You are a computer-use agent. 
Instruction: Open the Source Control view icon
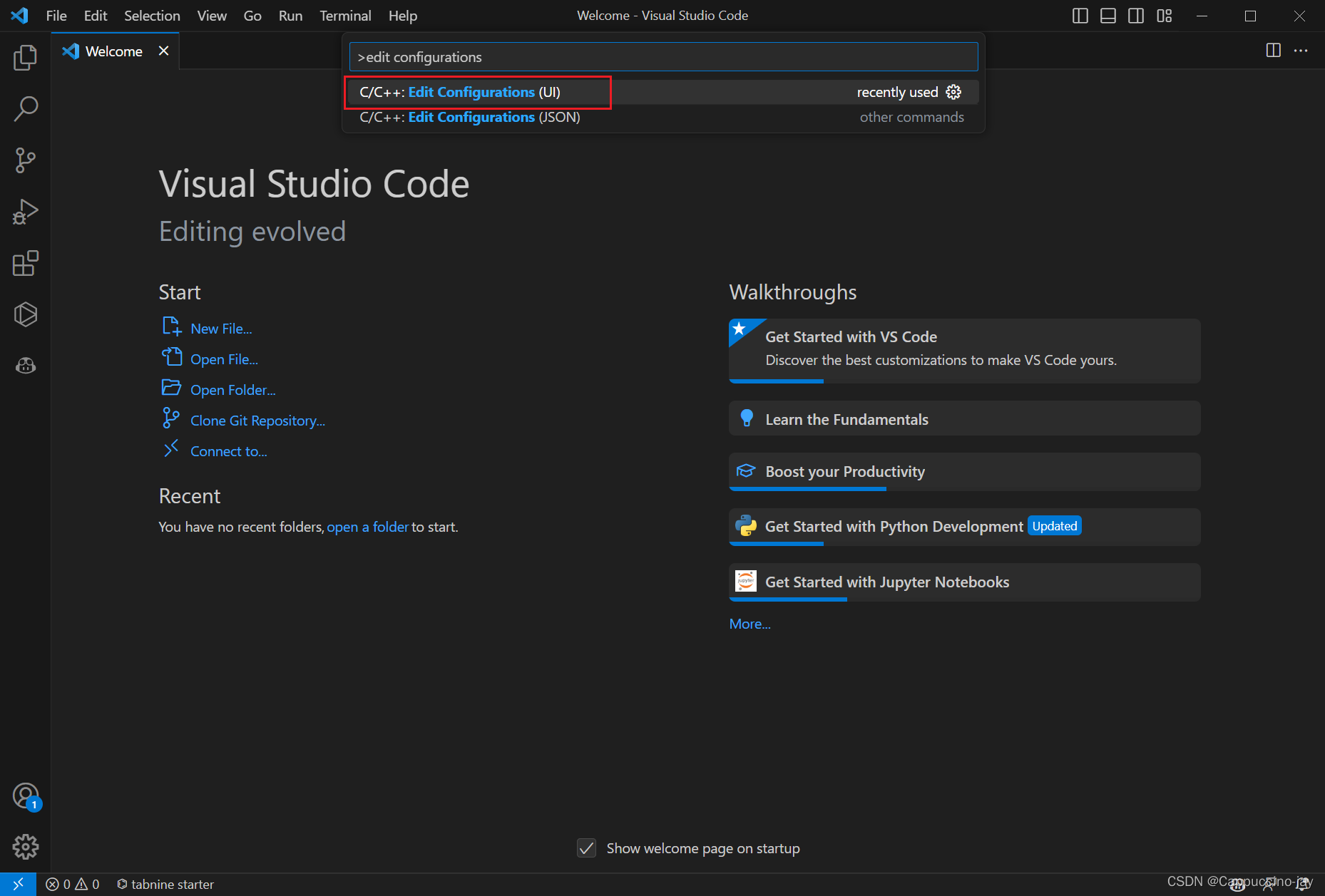tap(25, 160)
